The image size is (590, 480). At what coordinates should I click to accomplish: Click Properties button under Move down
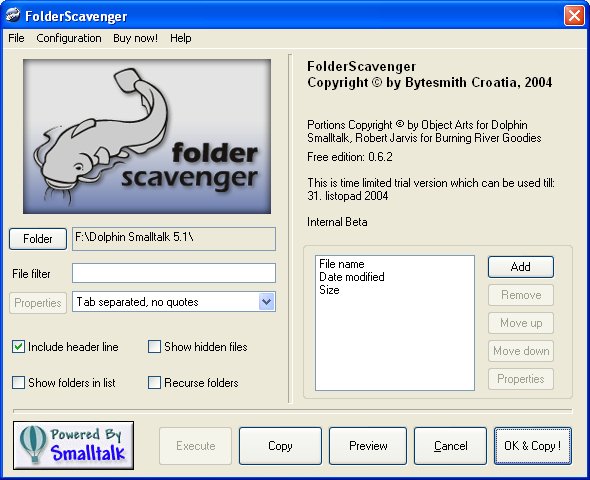pyautogui.click(x=521, y=379)
